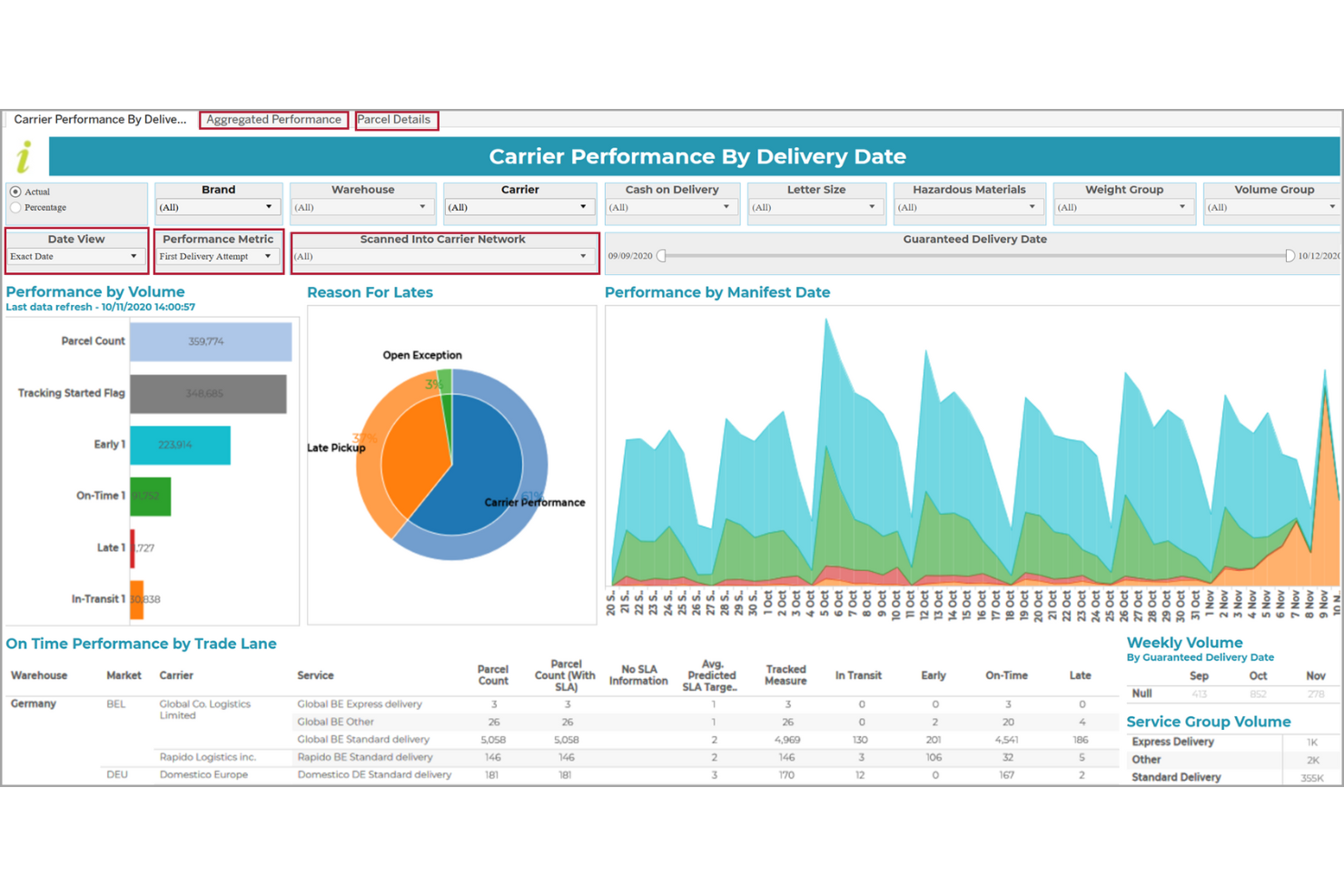This screenshot has width=1344, height=896.
Task: Click the Domestico Europe carrier cell
Action: click(x=203, y=775)
